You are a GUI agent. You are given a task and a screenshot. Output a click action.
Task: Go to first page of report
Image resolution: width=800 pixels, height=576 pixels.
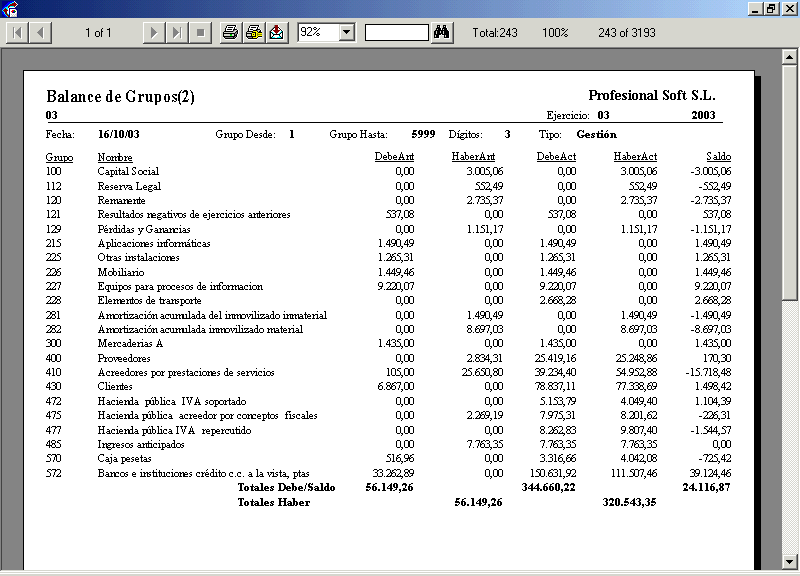18,33
